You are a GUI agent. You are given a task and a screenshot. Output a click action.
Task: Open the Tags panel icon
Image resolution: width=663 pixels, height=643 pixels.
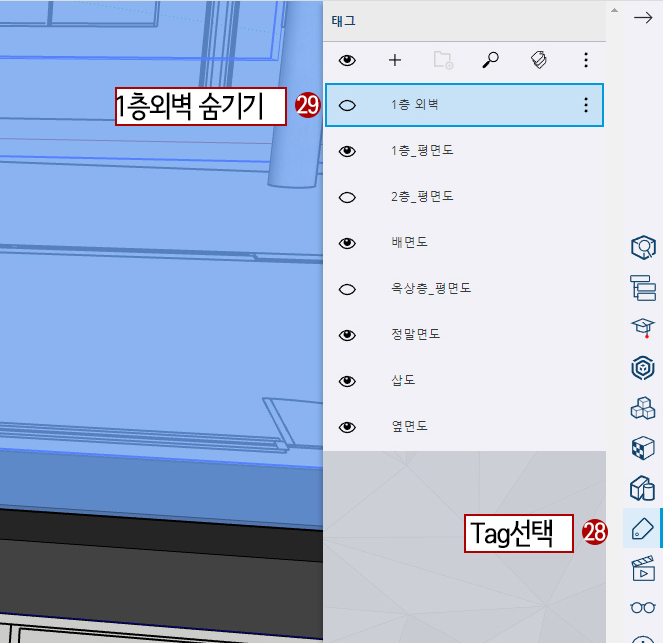pyautogui.click(x=642, y=528)
